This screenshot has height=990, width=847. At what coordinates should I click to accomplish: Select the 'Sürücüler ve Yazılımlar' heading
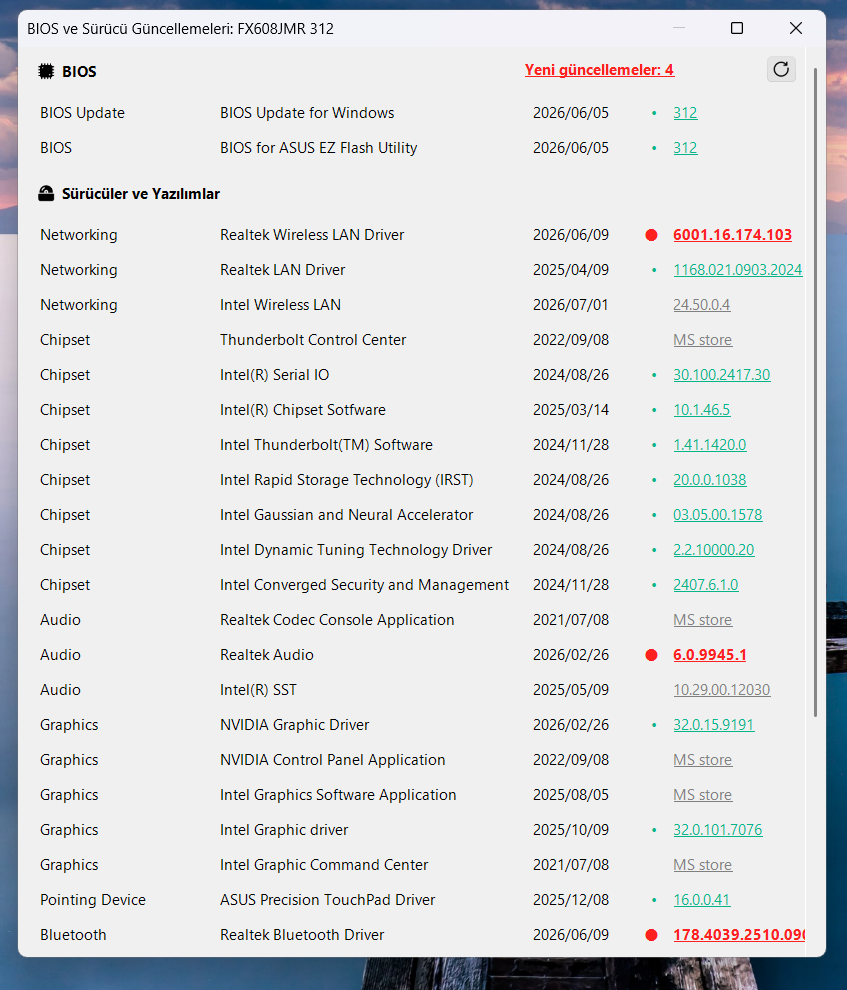pyautogui.click(x=141, y=194)
